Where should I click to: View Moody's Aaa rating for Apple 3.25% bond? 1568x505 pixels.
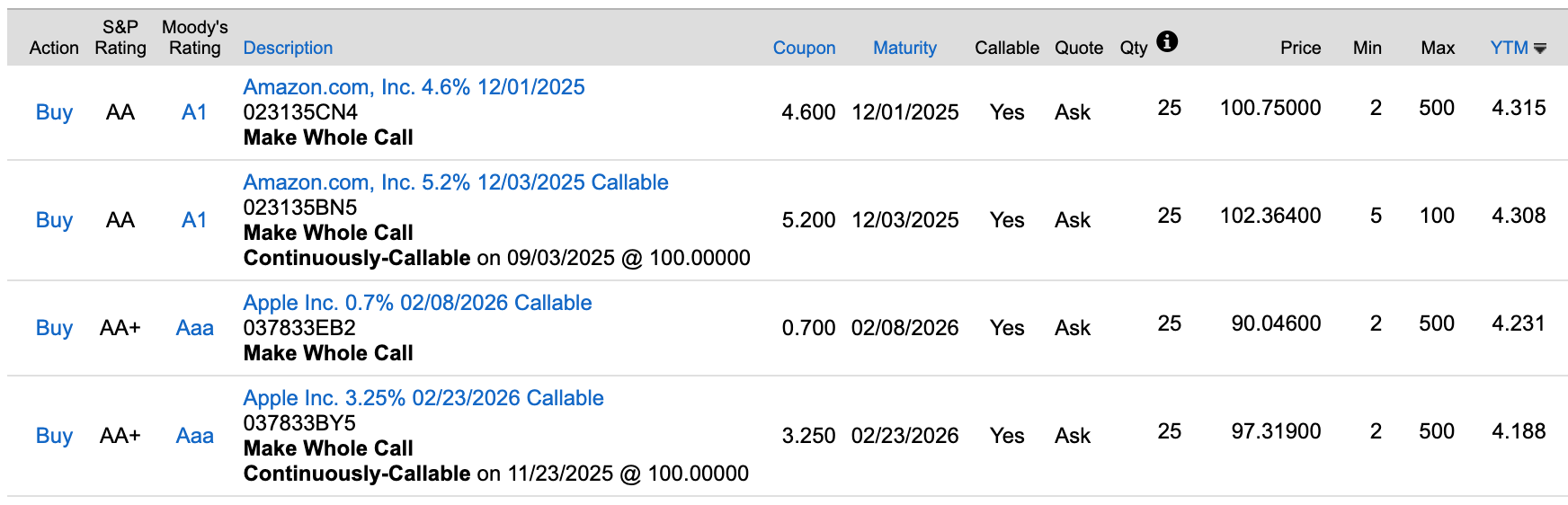(194, 436)
